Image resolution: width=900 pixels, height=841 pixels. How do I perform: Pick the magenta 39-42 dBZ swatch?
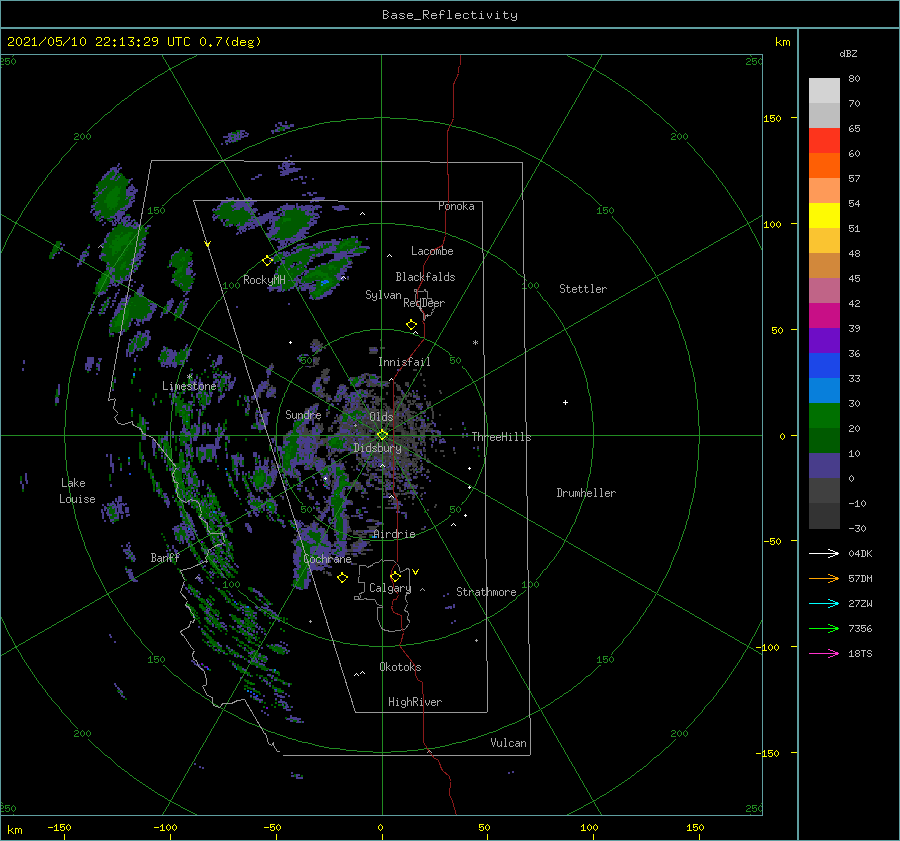click(824, 316)
